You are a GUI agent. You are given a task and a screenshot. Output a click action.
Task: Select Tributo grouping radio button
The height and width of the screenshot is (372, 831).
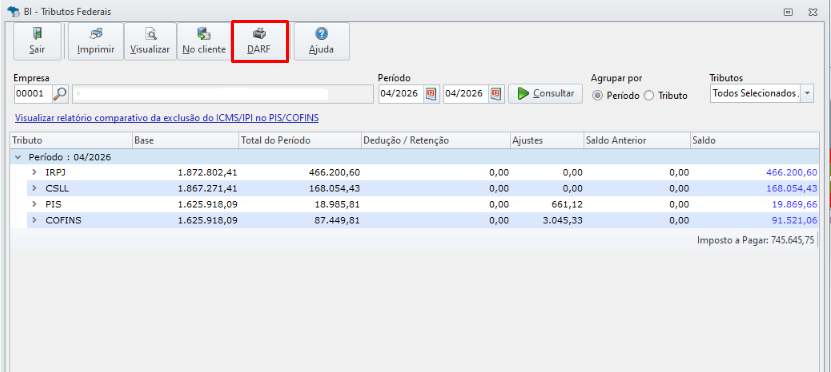point(649,95)
